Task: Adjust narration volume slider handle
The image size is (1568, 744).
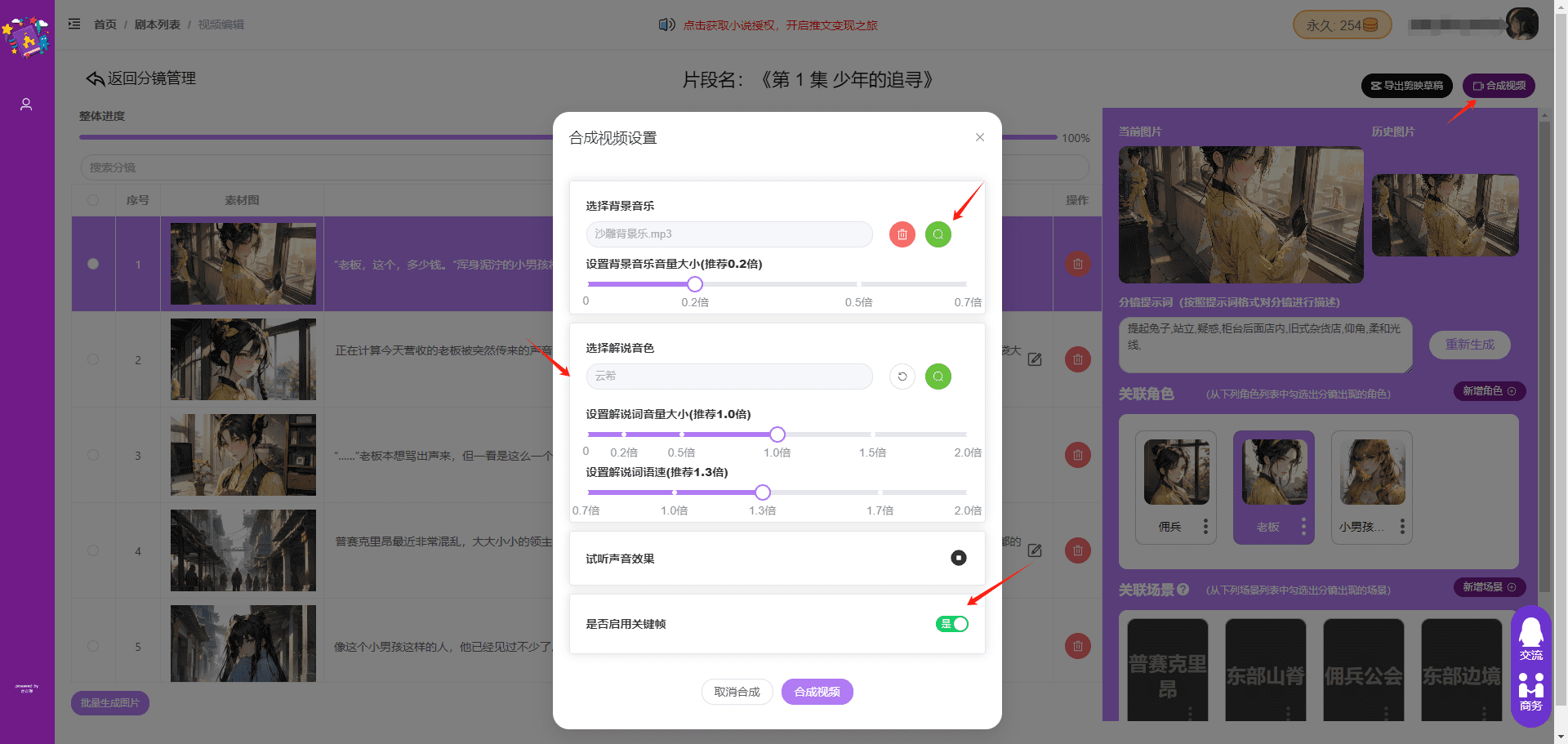Action: point(777,434)
